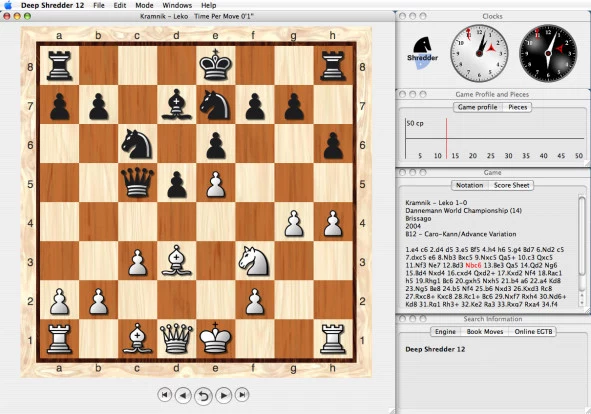This screenshot has height=414, width=591.
Task: Switch to the Pieces tab
Action: [518, 107]
